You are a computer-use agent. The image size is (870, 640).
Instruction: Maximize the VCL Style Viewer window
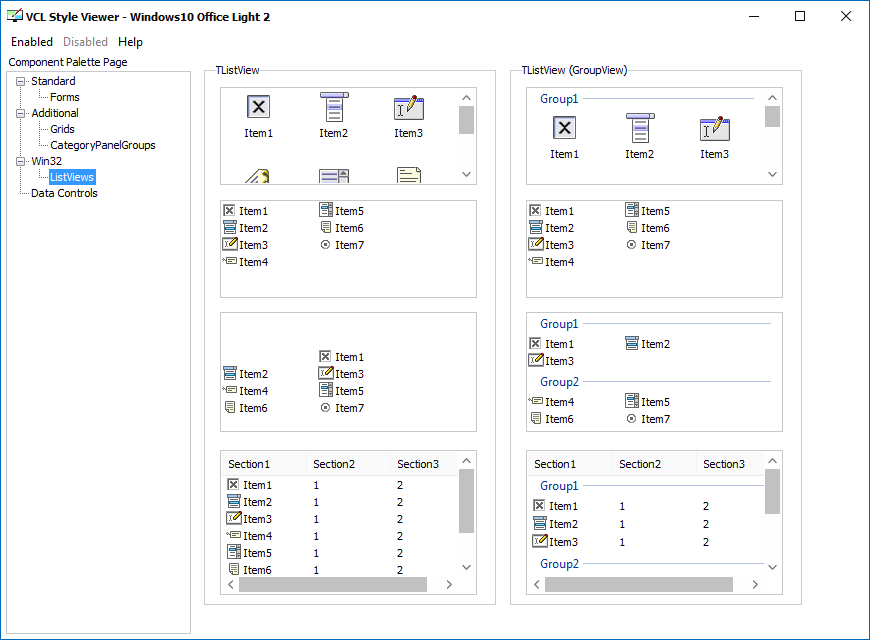(x=800, y=16)
